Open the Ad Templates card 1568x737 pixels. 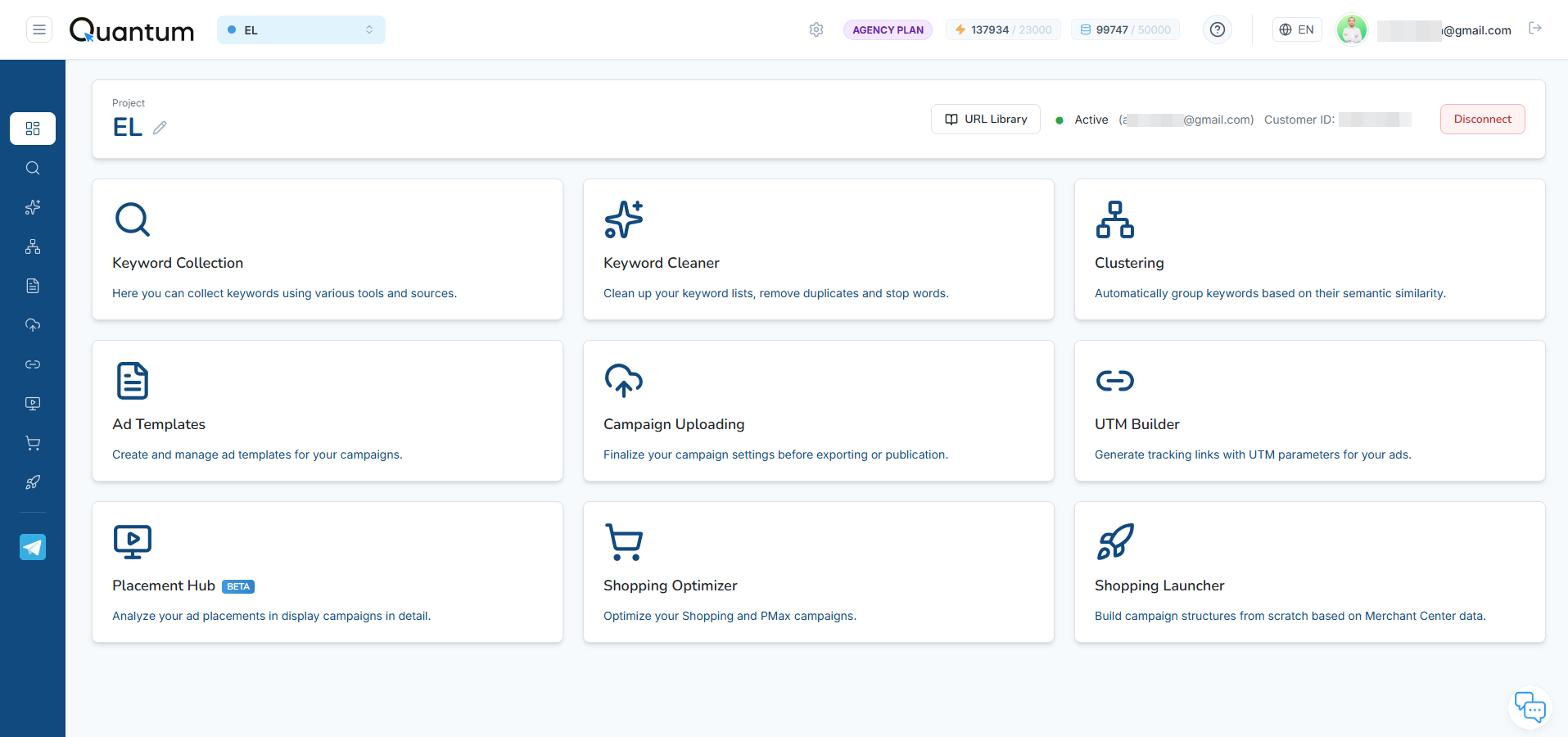[328, 411]
